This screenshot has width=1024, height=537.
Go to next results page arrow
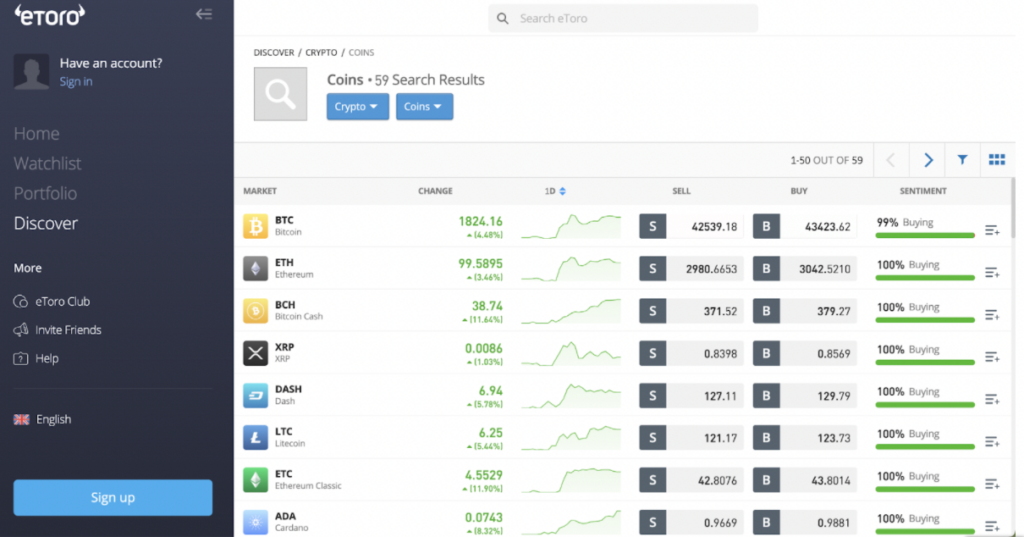[928, 159]
